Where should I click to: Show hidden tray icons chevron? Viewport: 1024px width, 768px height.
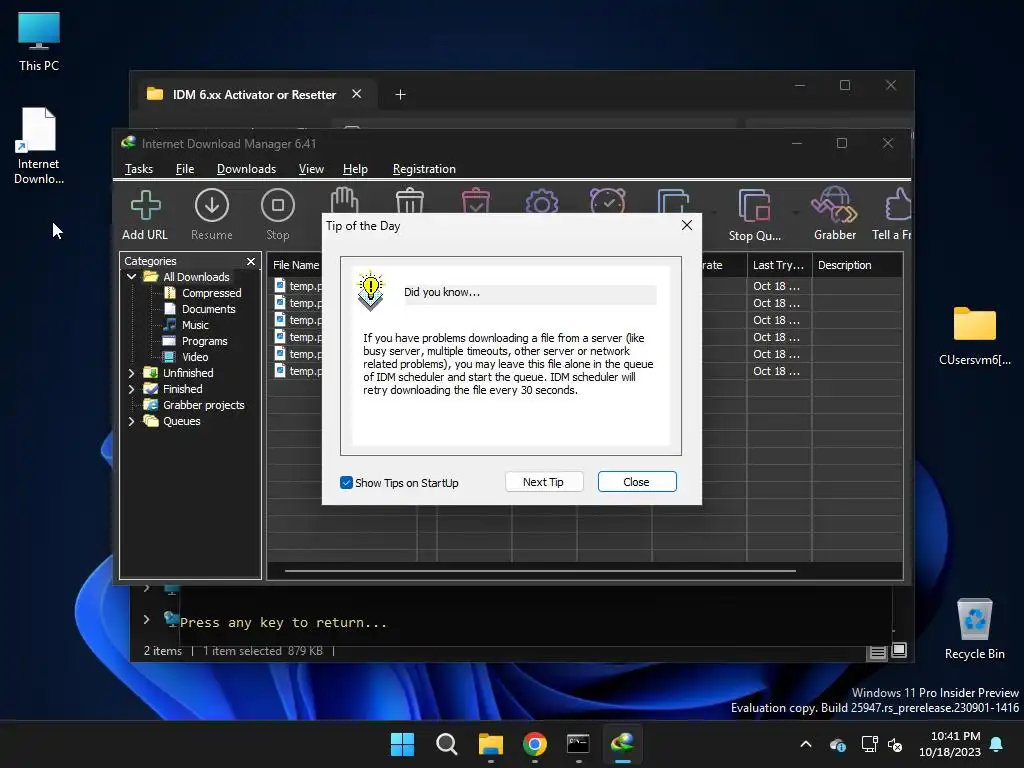tap(806, 744)
